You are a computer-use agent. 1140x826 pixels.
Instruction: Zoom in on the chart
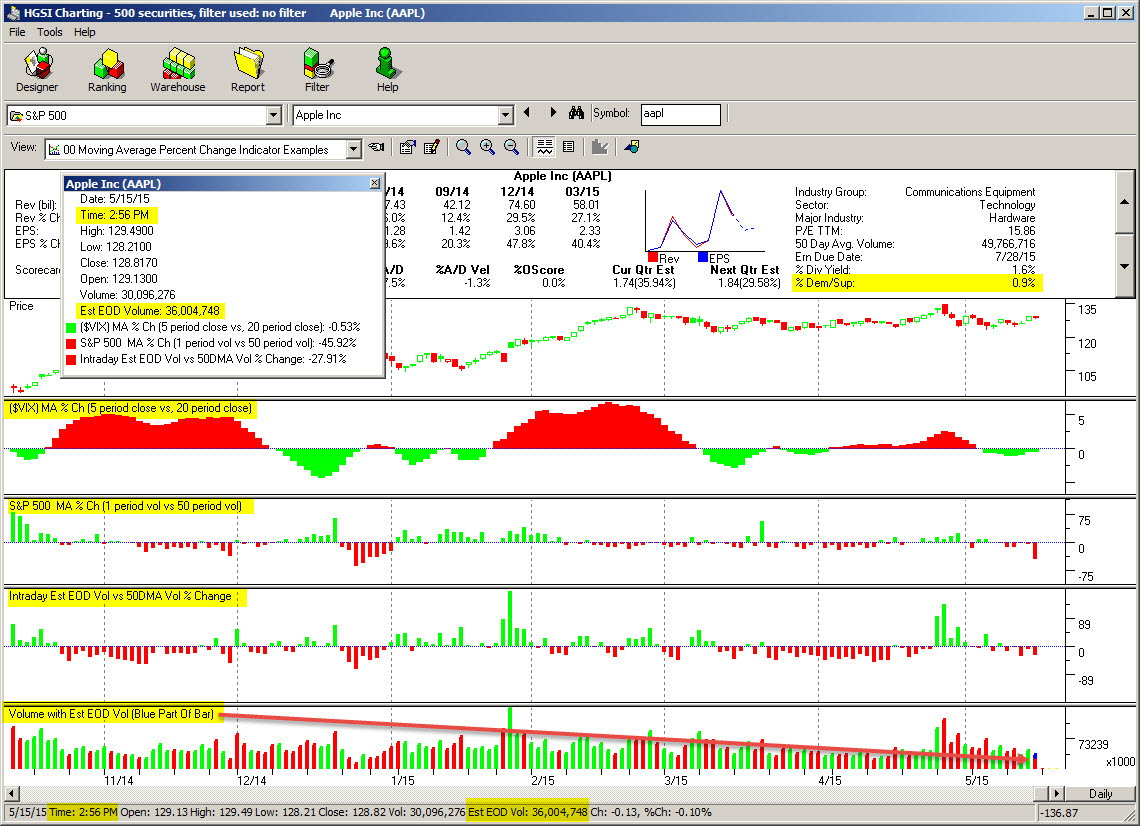point(487,148)
